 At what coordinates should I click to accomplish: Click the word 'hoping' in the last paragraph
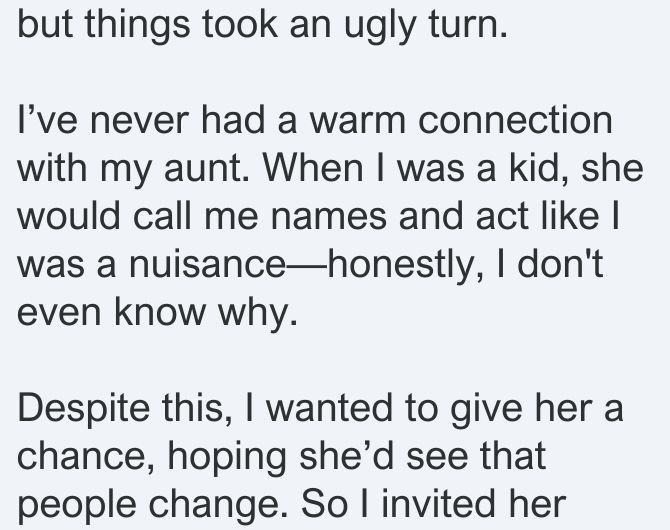coord(227,458)
